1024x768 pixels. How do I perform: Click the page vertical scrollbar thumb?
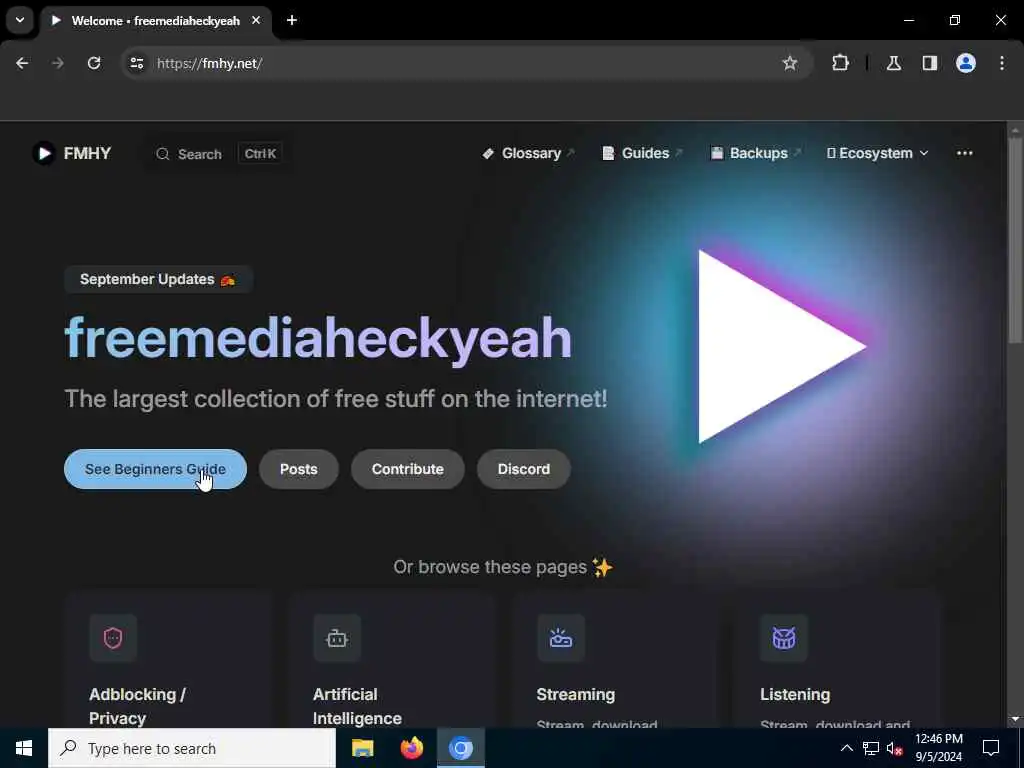click(1015, 238)
